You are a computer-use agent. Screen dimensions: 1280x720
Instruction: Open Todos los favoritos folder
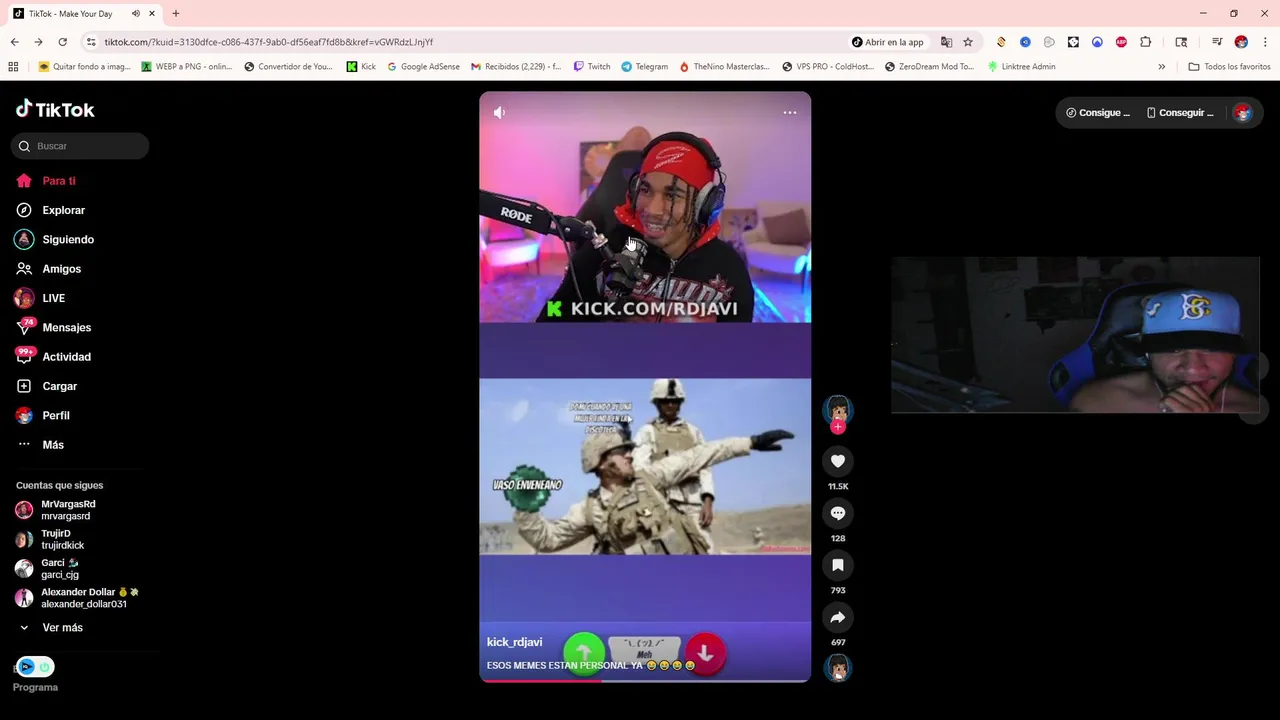point(1229,67)
